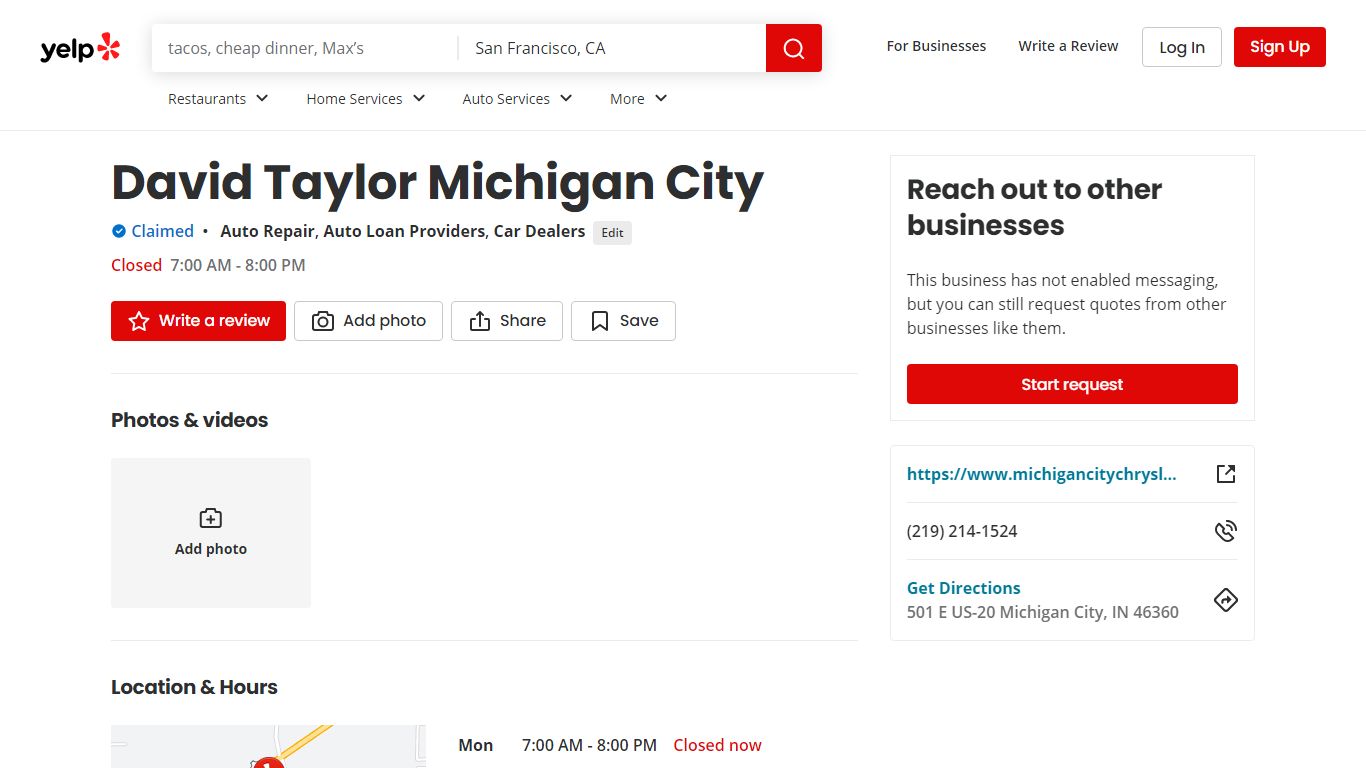Click the directions diamond arrow icon
Viewport: 1366px width, 768px height.
click(1226, 600)
